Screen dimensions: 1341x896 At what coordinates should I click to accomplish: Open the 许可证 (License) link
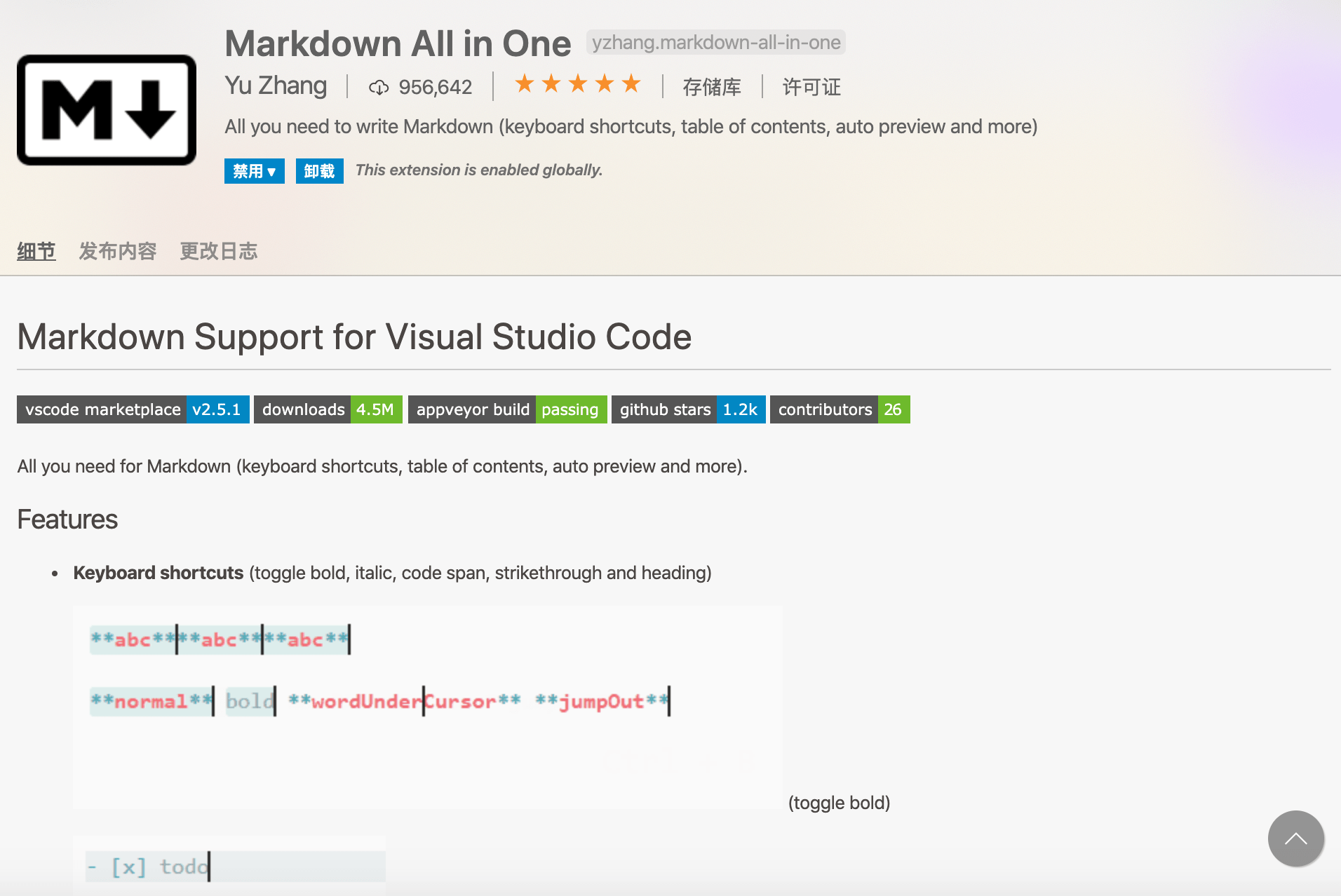point(811,87)
